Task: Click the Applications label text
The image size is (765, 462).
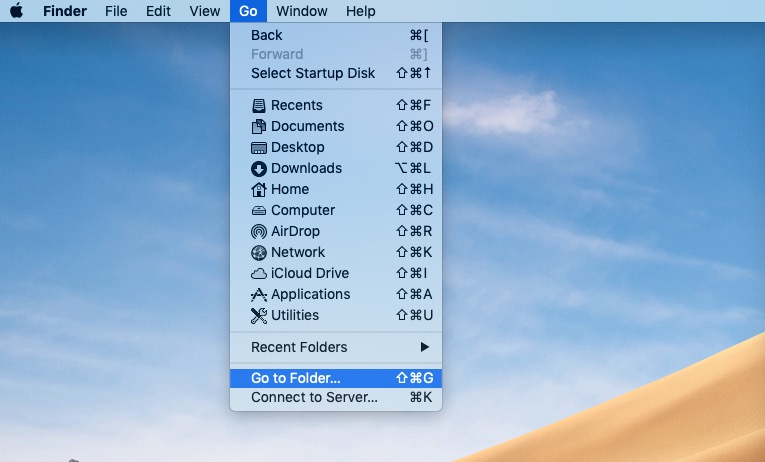Action: pos(311,294)
